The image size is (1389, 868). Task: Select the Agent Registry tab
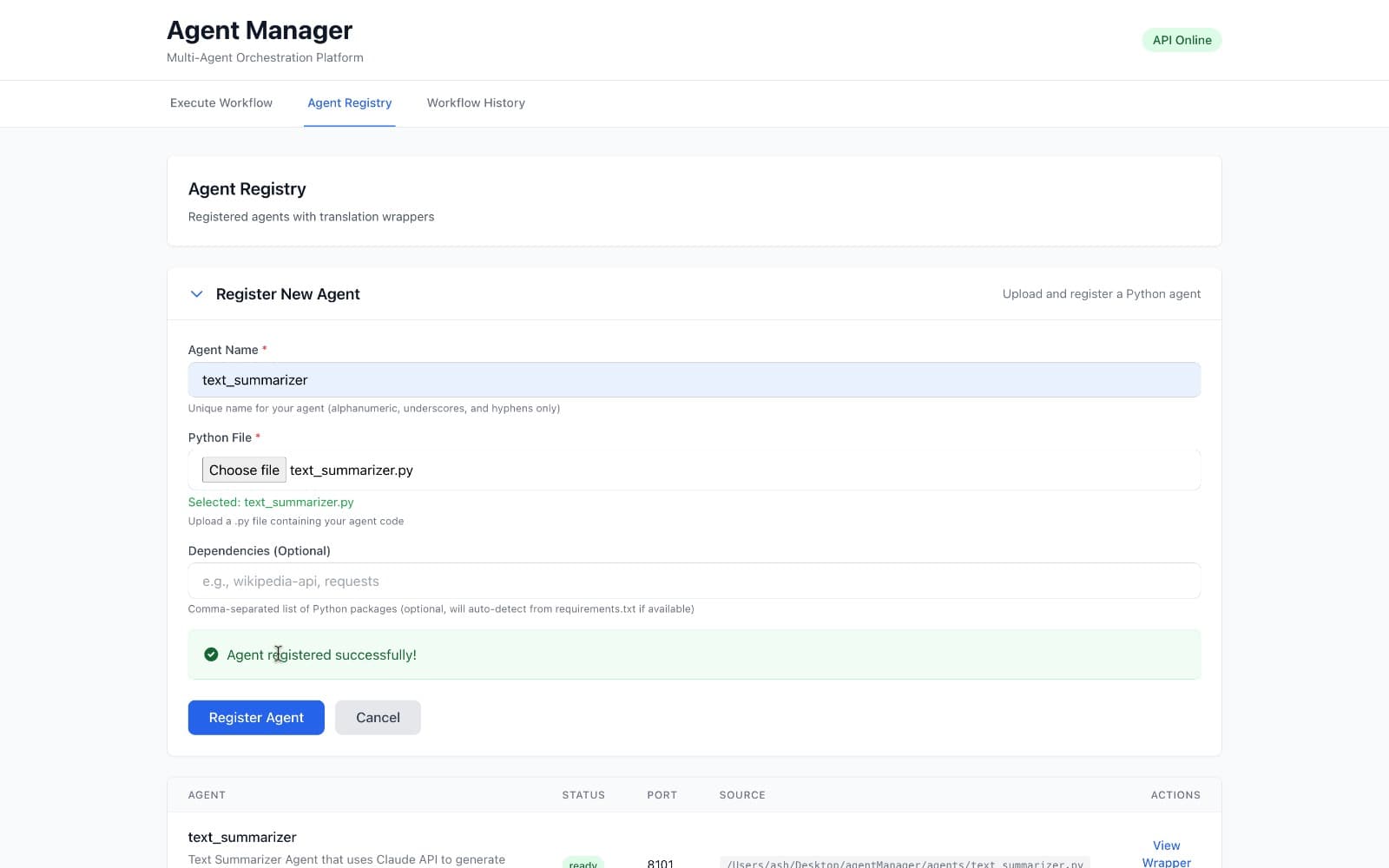pos(349,102)
